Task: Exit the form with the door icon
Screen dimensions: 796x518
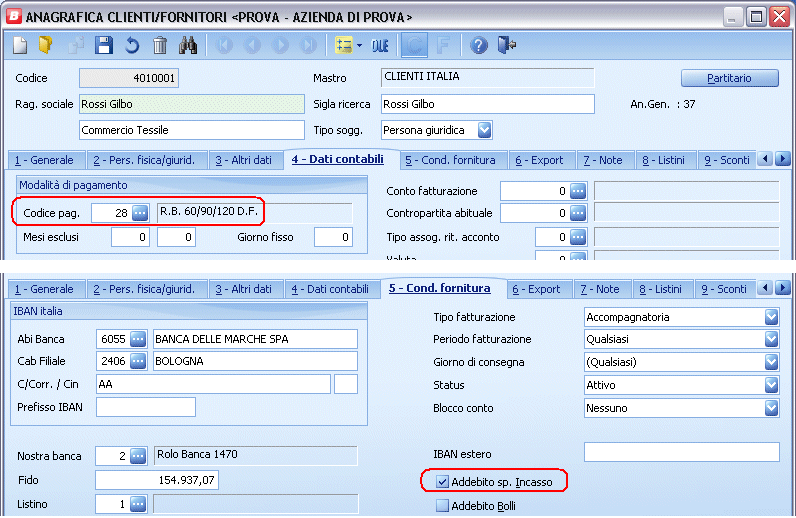Action: tap(507, 45)
